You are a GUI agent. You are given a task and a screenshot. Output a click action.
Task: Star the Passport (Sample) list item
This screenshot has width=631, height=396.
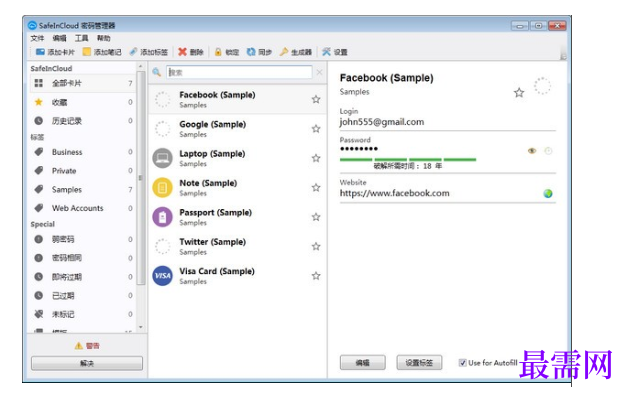pyautogui.click(x=316, y=217)
